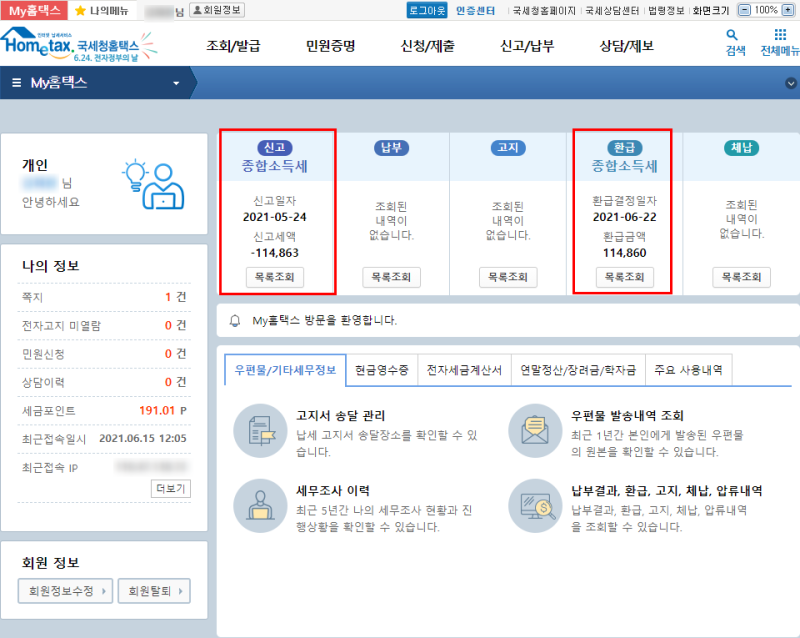Image resolution: width=800 pixels, height=638 pixels.
Task: Switch to the 현금영수증 tab
Action: 382,370
